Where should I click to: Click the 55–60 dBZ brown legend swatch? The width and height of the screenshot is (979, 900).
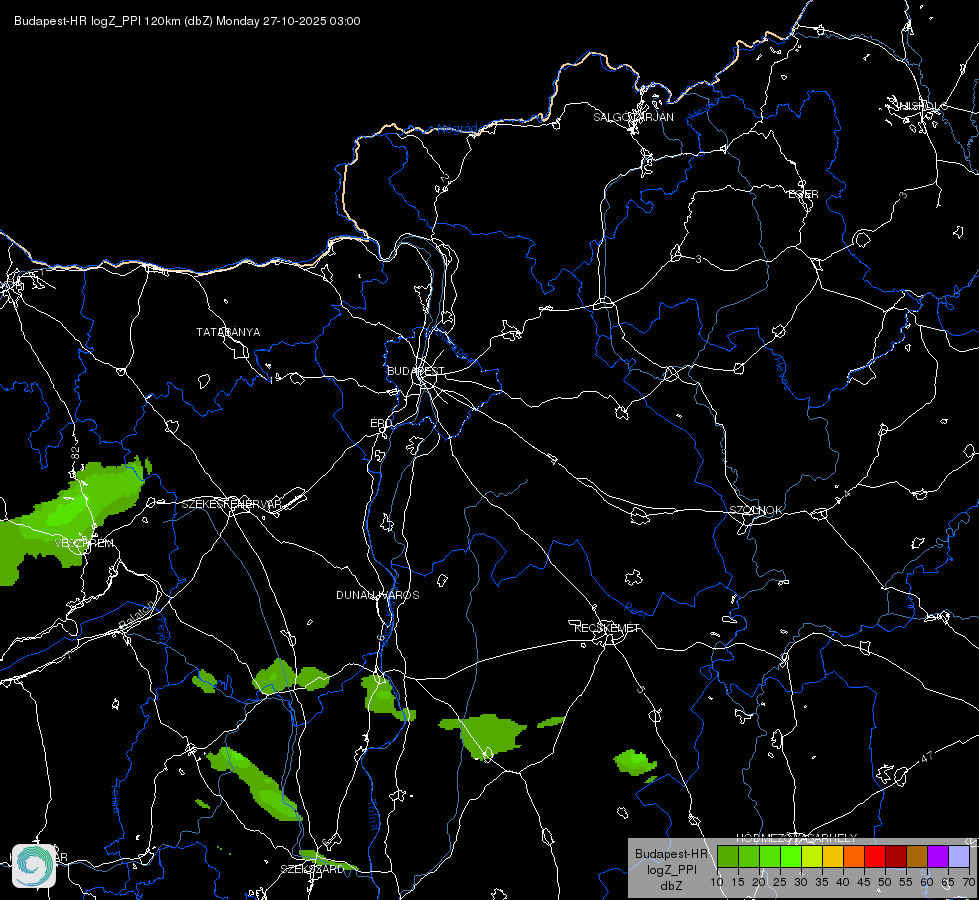tap(917, 856)
